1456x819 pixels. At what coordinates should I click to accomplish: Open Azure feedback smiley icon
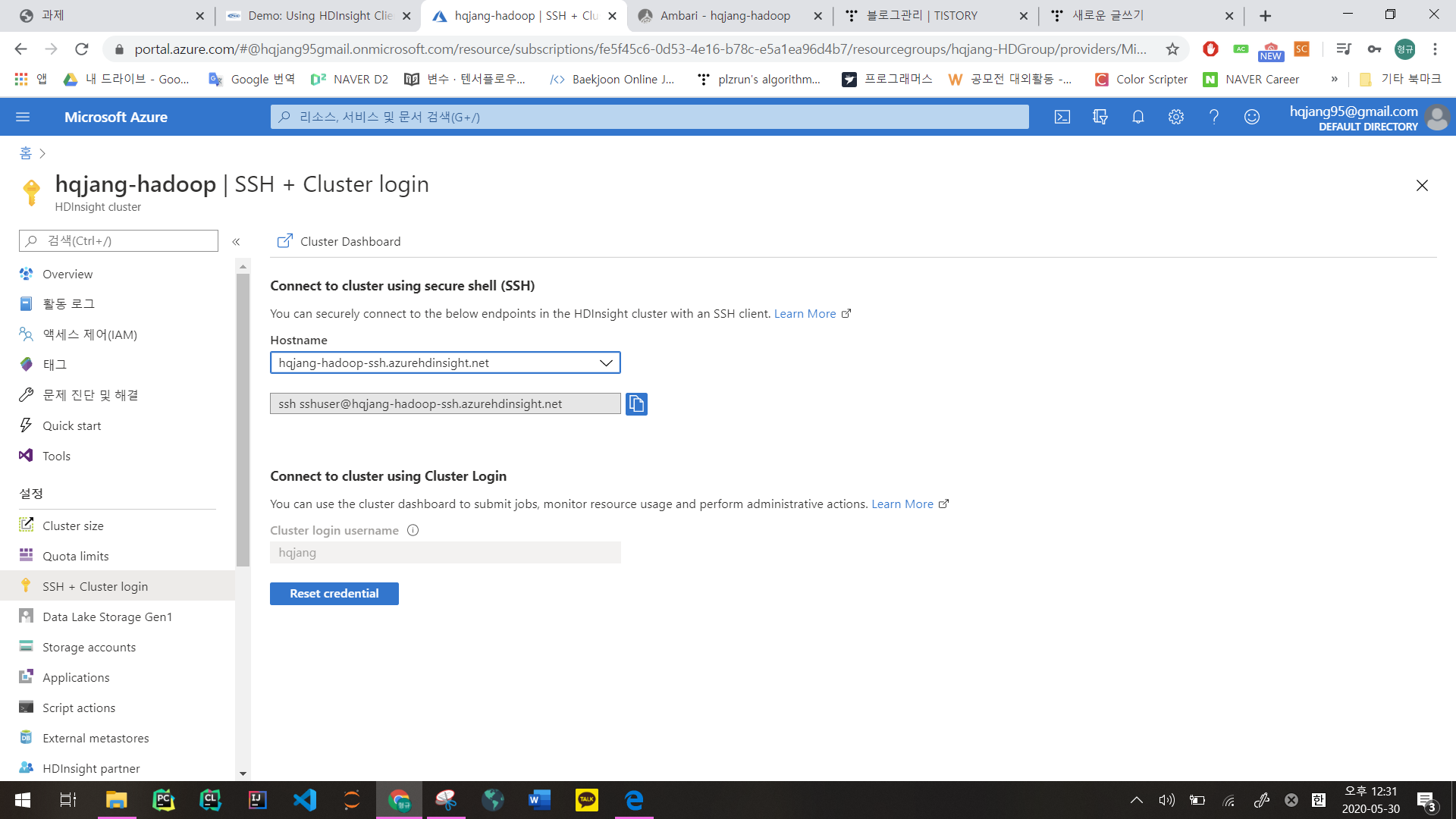(x=1252, y=117)
